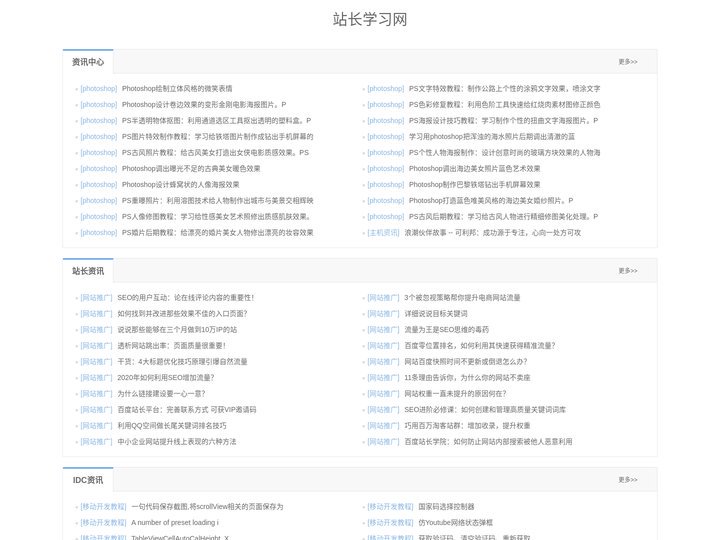Open article 国家码选择控制器

[x=446, y=506]
